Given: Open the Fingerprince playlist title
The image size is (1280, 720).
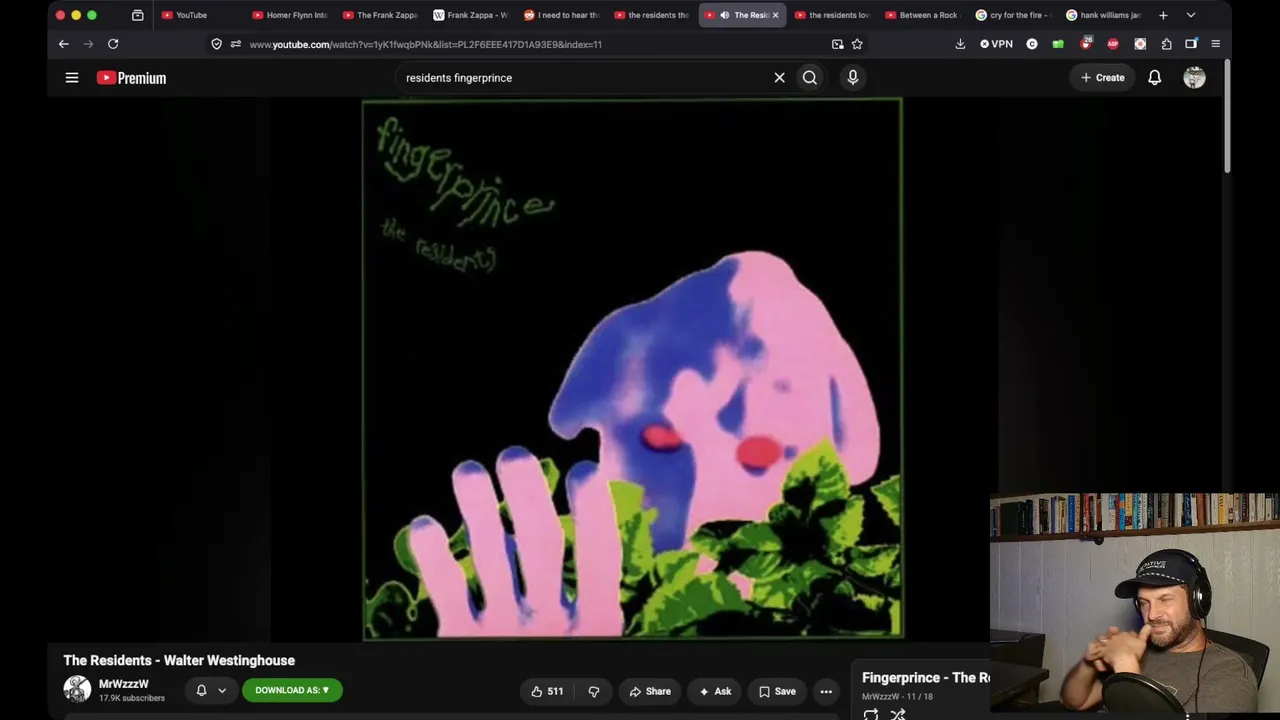Looking at the screenshot, I should click(926, 678).
